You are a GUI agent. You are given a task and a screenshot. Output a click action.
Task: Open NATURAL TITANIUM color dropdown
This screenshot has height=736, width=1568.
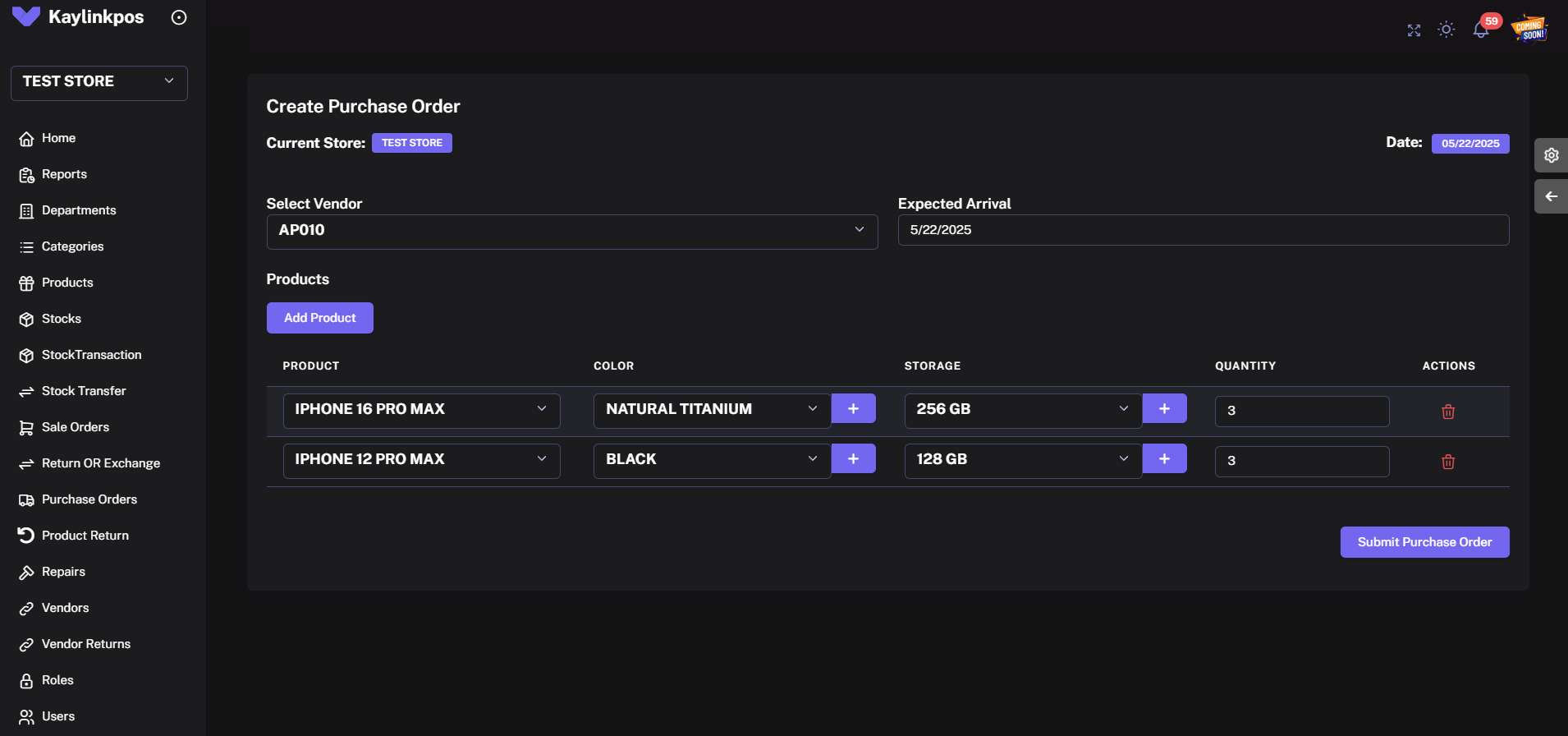click(x=713, y=411)
